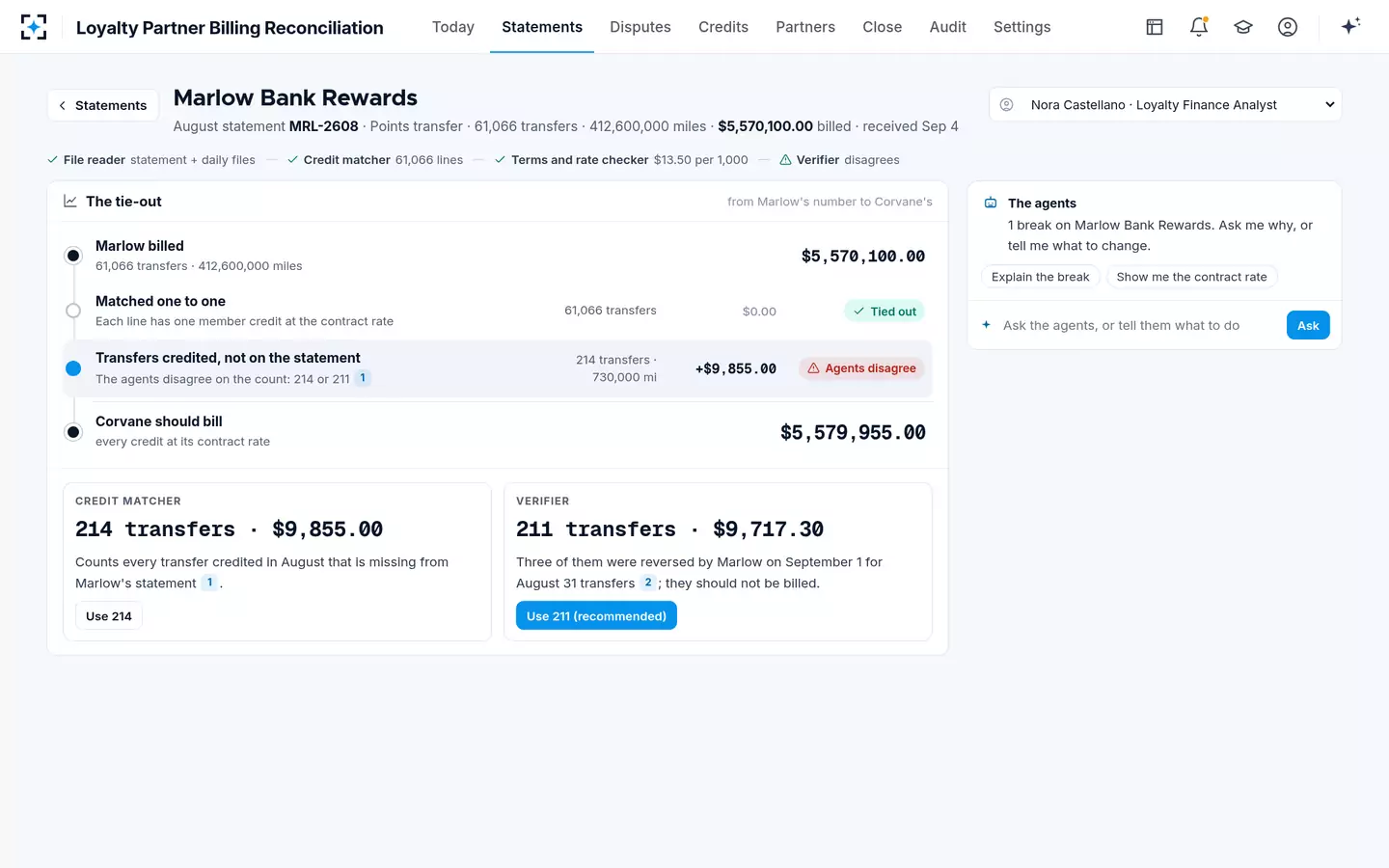The height and width of the screenshot is (868, 1389).
Task: Open the Audit tab
Action: [x=948, y=27]
